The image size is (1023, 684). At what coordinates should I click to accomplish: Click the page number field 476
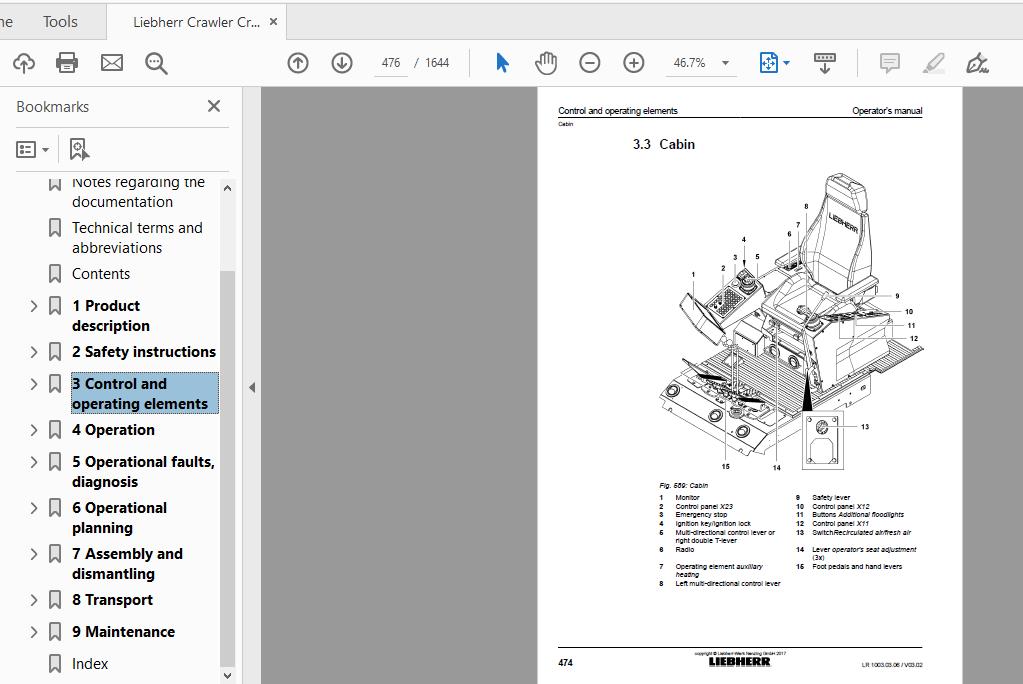(391, 63)
